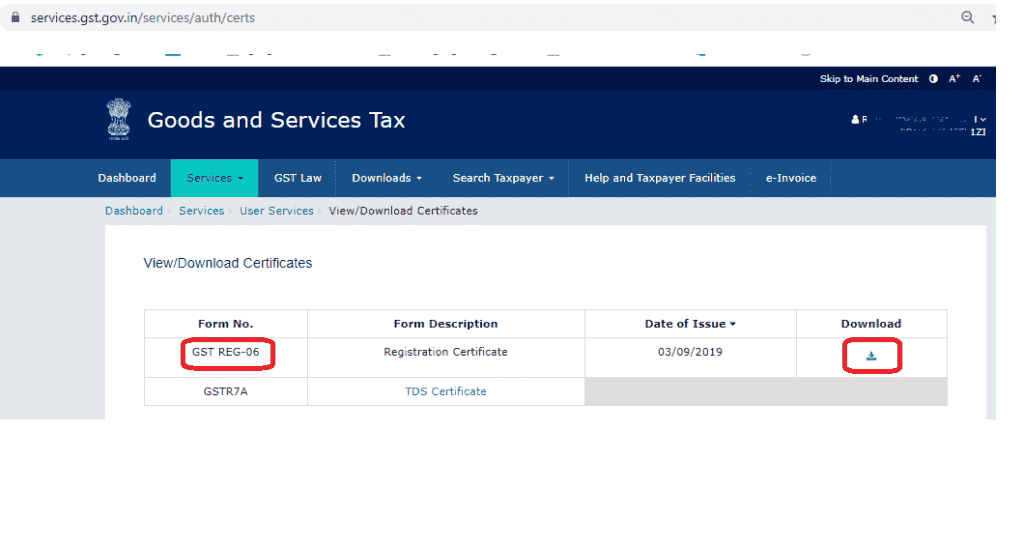The width and height of the screenshot is (1024, 546).
Task: Sort by Date of Issue column
Action: coord(690,324)
